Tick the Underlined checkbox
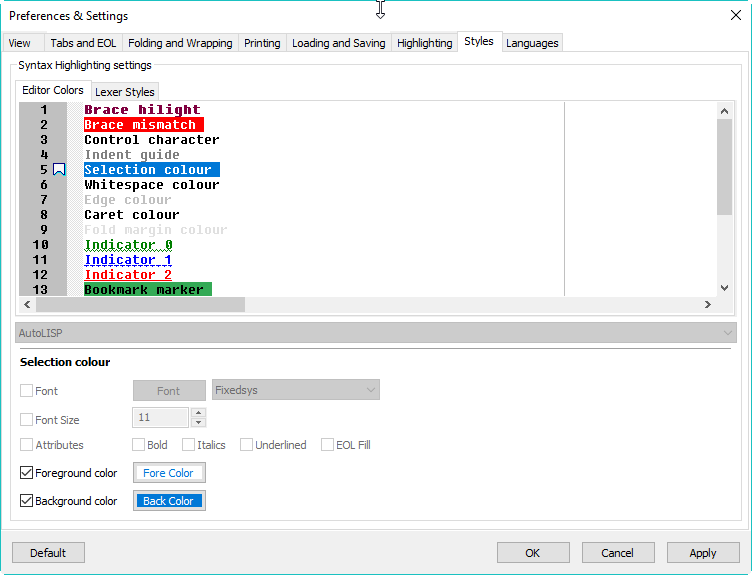Viewport: 752px width, 575px height. coord(247,445)
